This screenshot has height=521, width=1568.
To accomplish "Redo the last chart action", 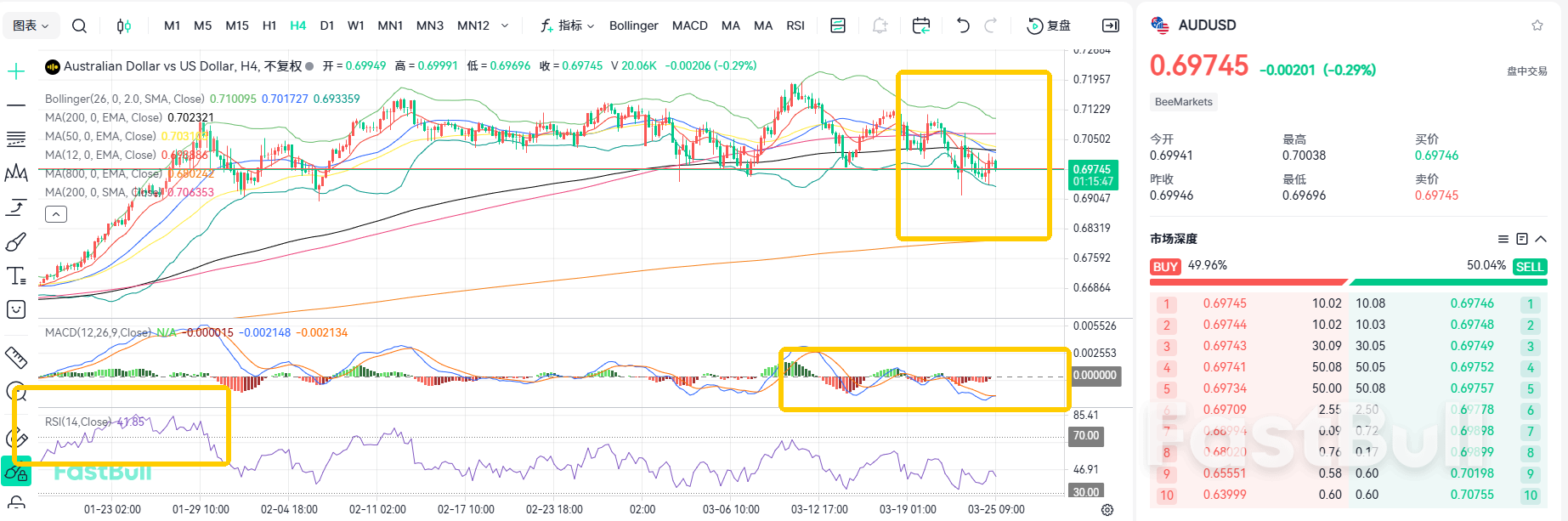I will click(x=991, y=25).
